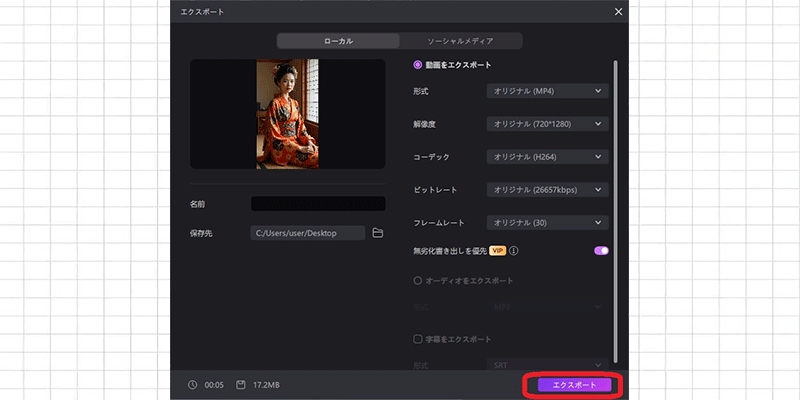
Task: Click the clock duration icon beside 00:05
Action: (192, 385)
